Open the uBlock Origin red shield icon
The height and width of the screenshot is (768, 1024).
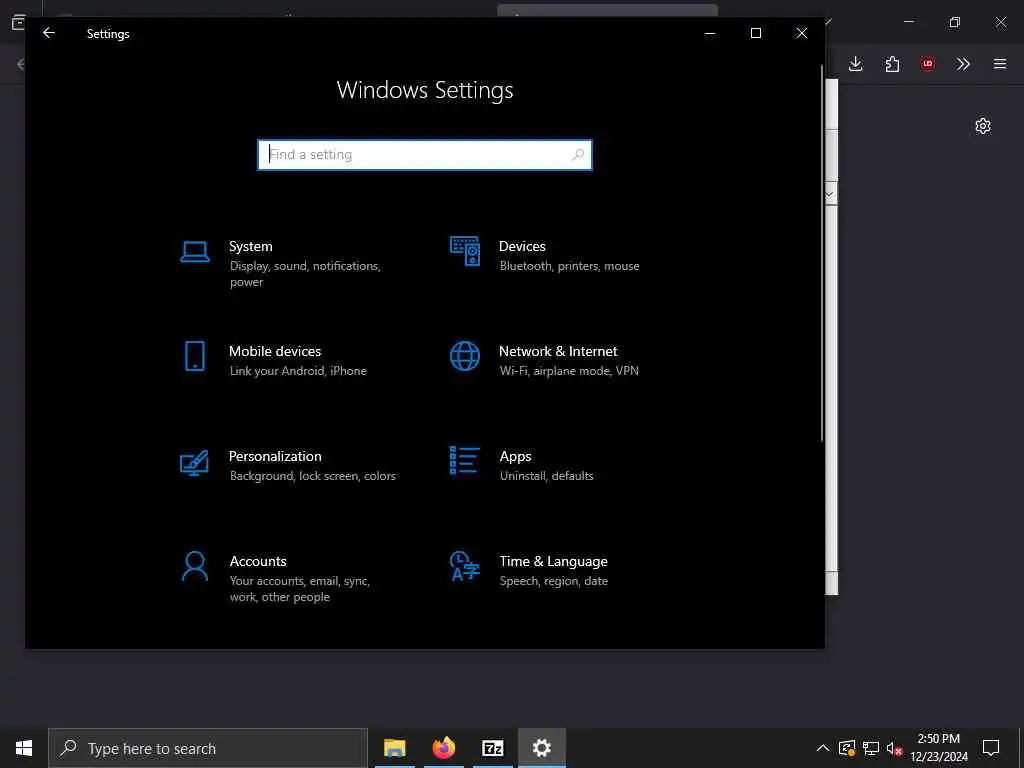(x=928, y=64)
